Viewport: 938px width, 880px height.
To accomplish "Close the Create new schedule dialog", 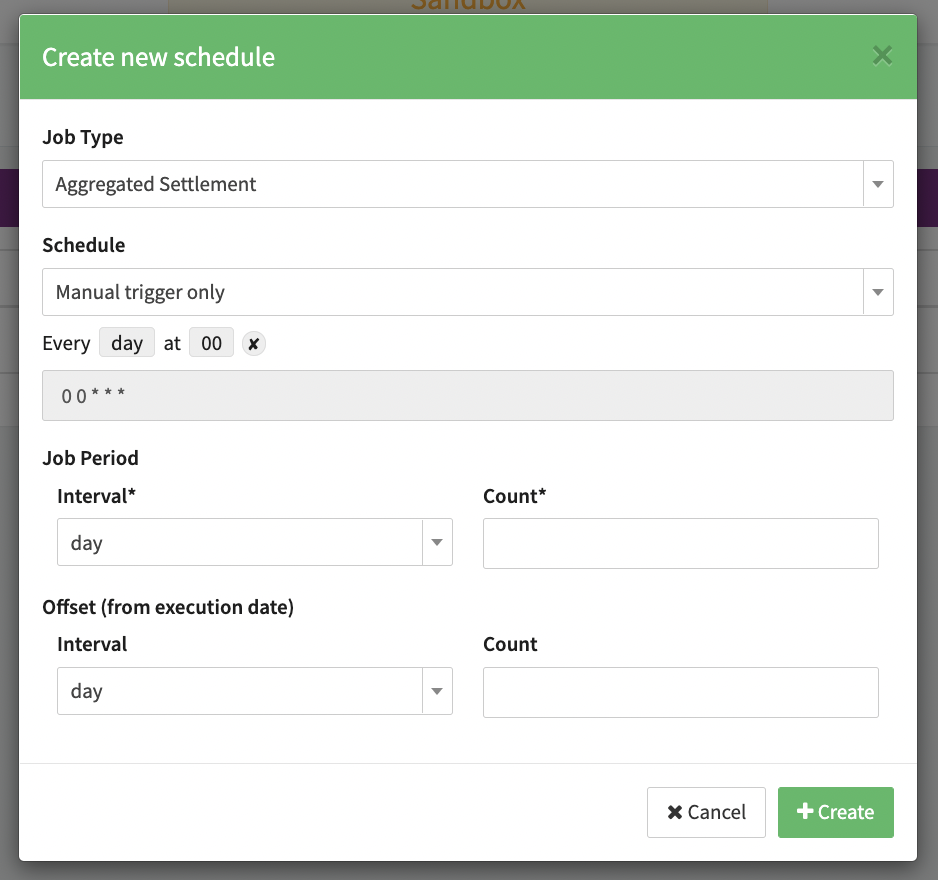I will (882, 55).
